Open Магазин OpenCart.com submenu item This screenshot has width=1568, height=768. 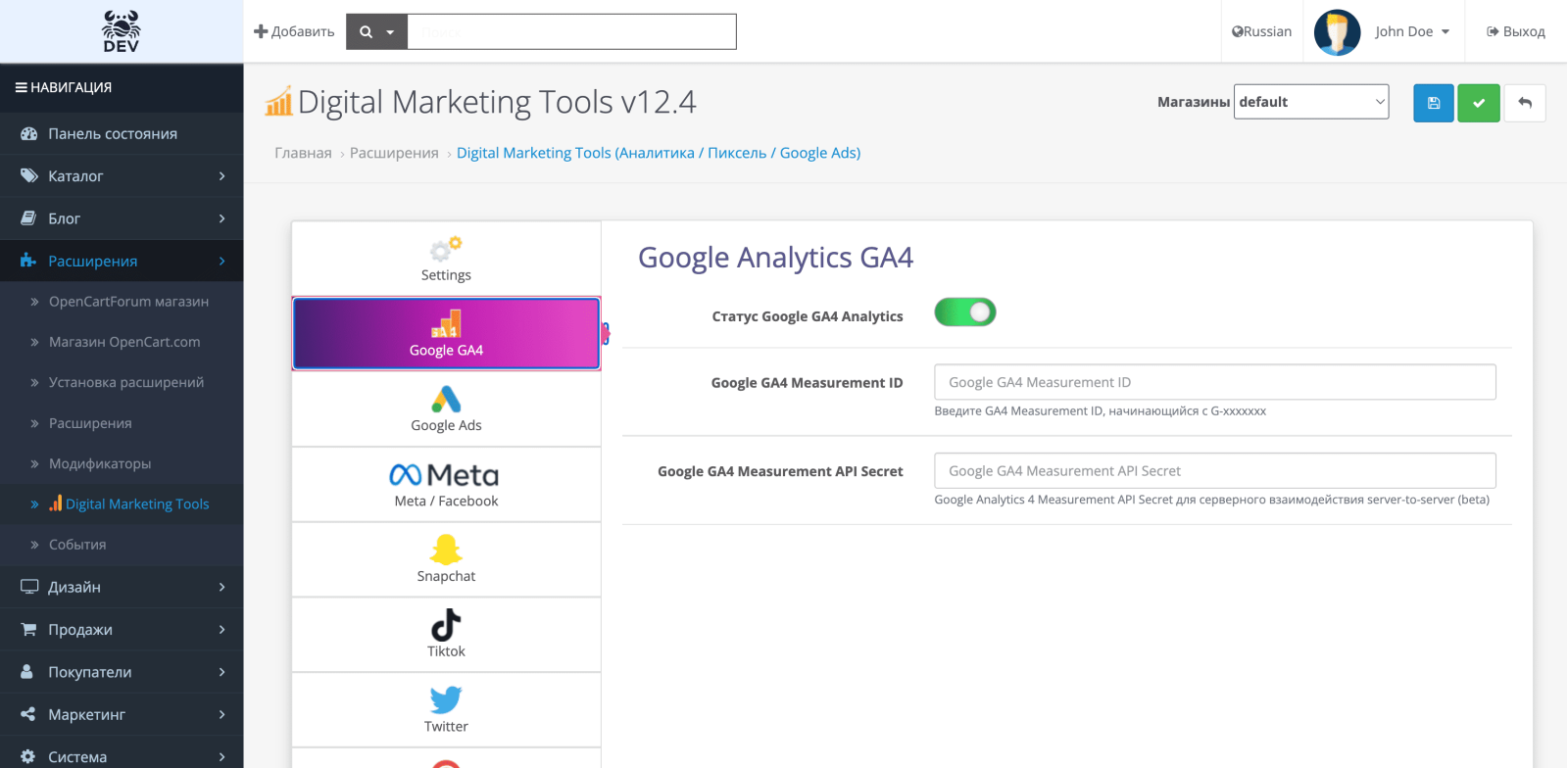coord(122,342)
